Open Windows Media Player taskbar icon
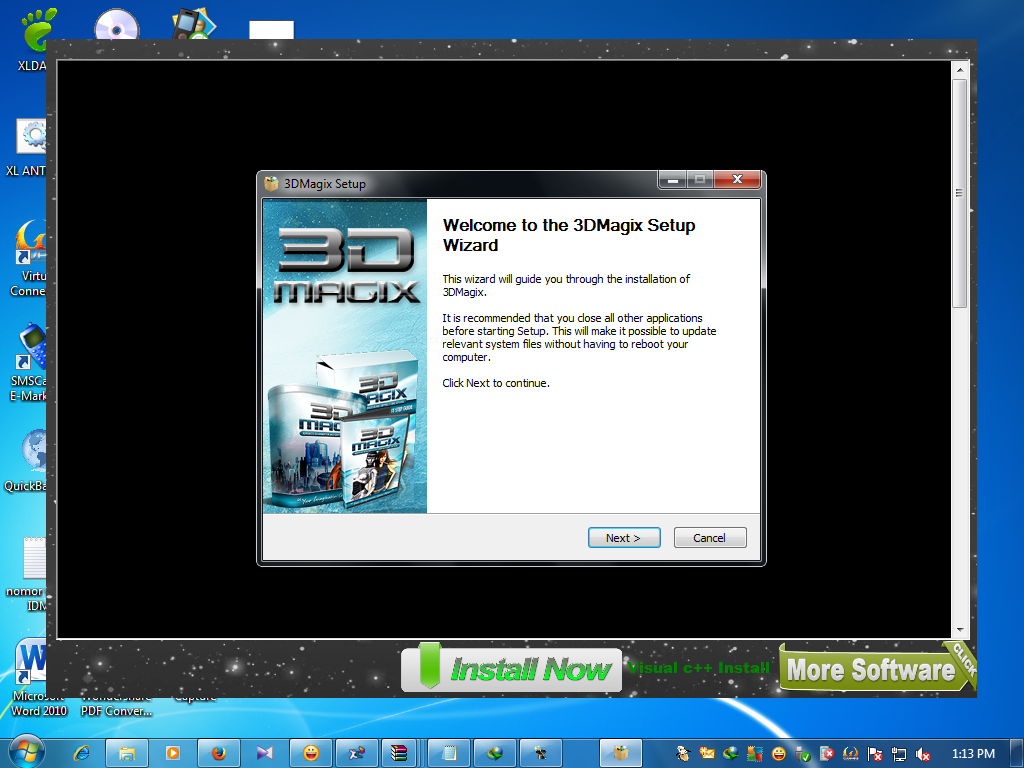This screenshot has height=768, width=1024. coord(173,753)
